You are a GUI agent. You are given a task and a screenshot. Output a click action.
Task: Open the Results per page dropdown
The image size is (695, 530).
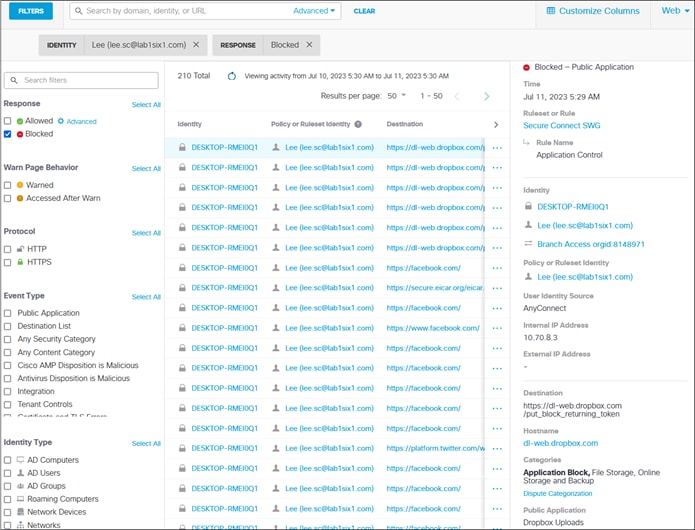pos(397,96)
